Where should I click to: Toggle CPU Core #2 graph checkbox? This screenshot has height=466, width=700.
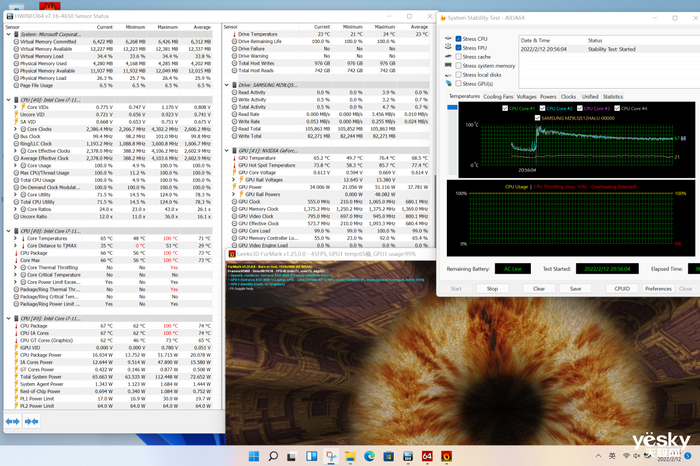point(542,108)
